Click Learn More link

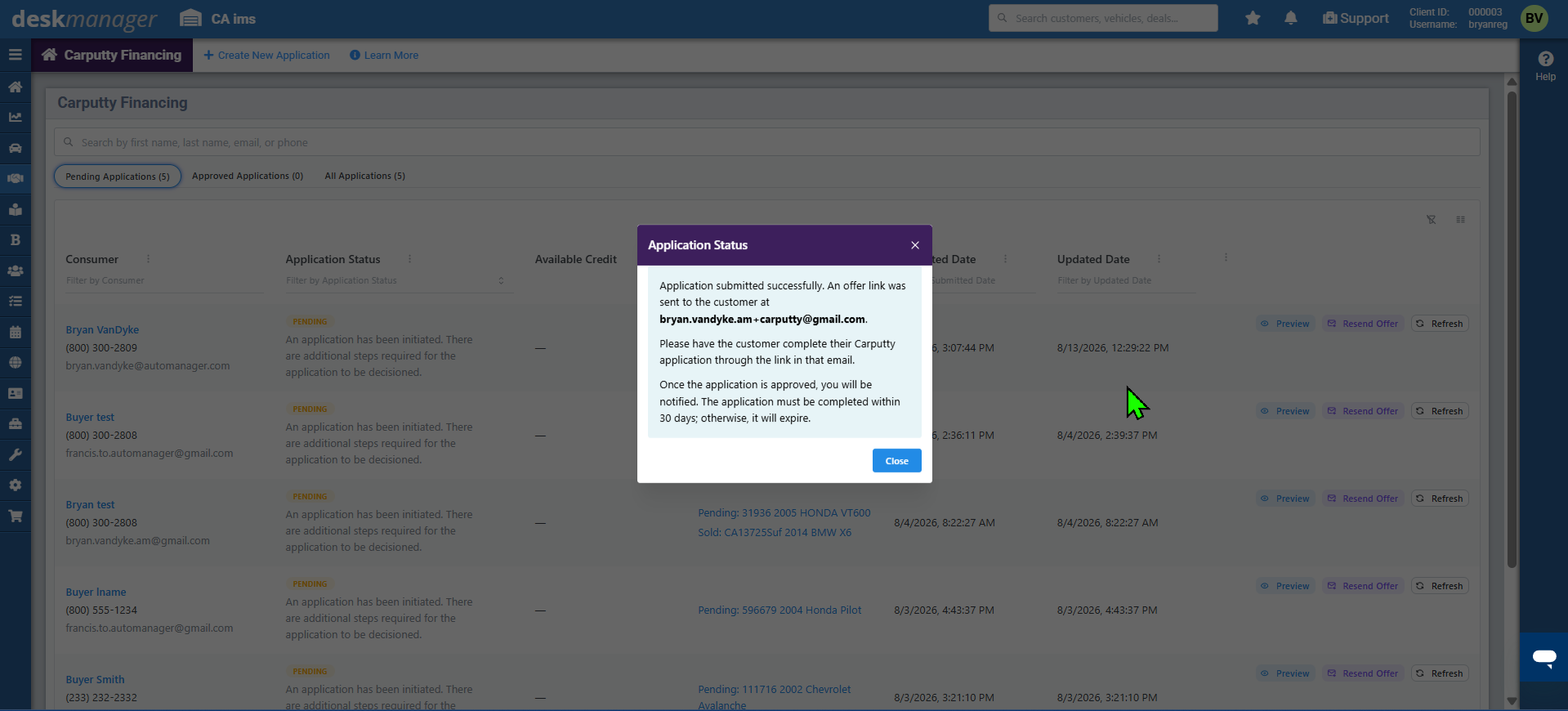pos(384,56)
